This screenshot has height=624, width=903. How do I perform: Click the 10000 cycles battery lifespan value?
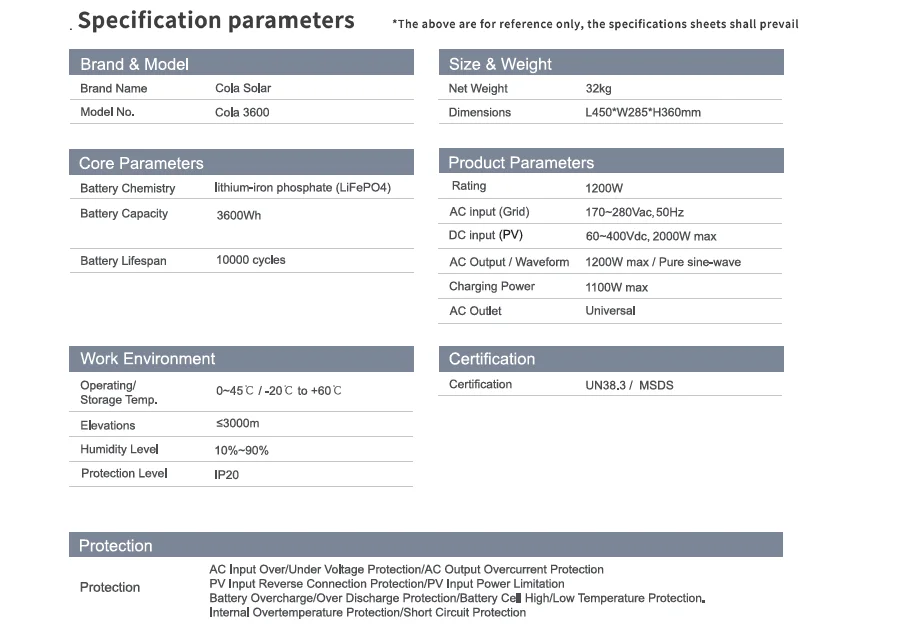point(251,260)
